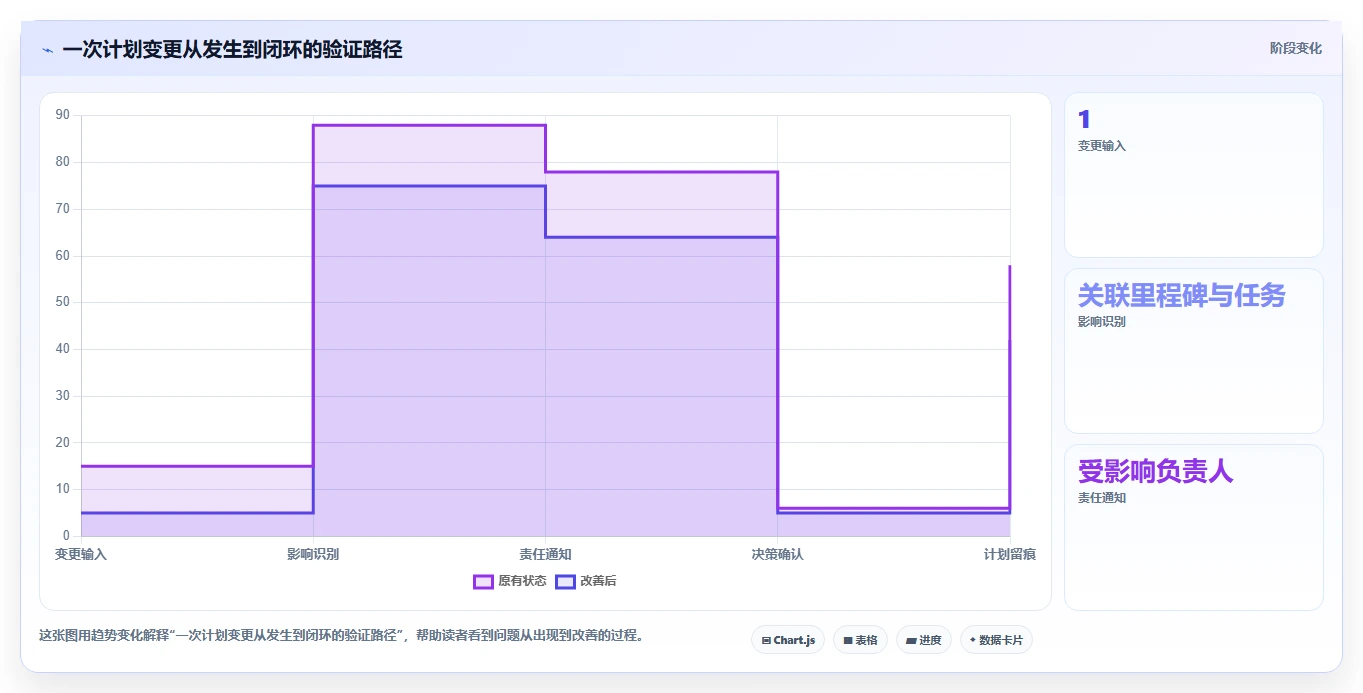Open the 关联里程碑与任务 card
The height and width of the screenshot is (693, 1363).
point(1194,351)
